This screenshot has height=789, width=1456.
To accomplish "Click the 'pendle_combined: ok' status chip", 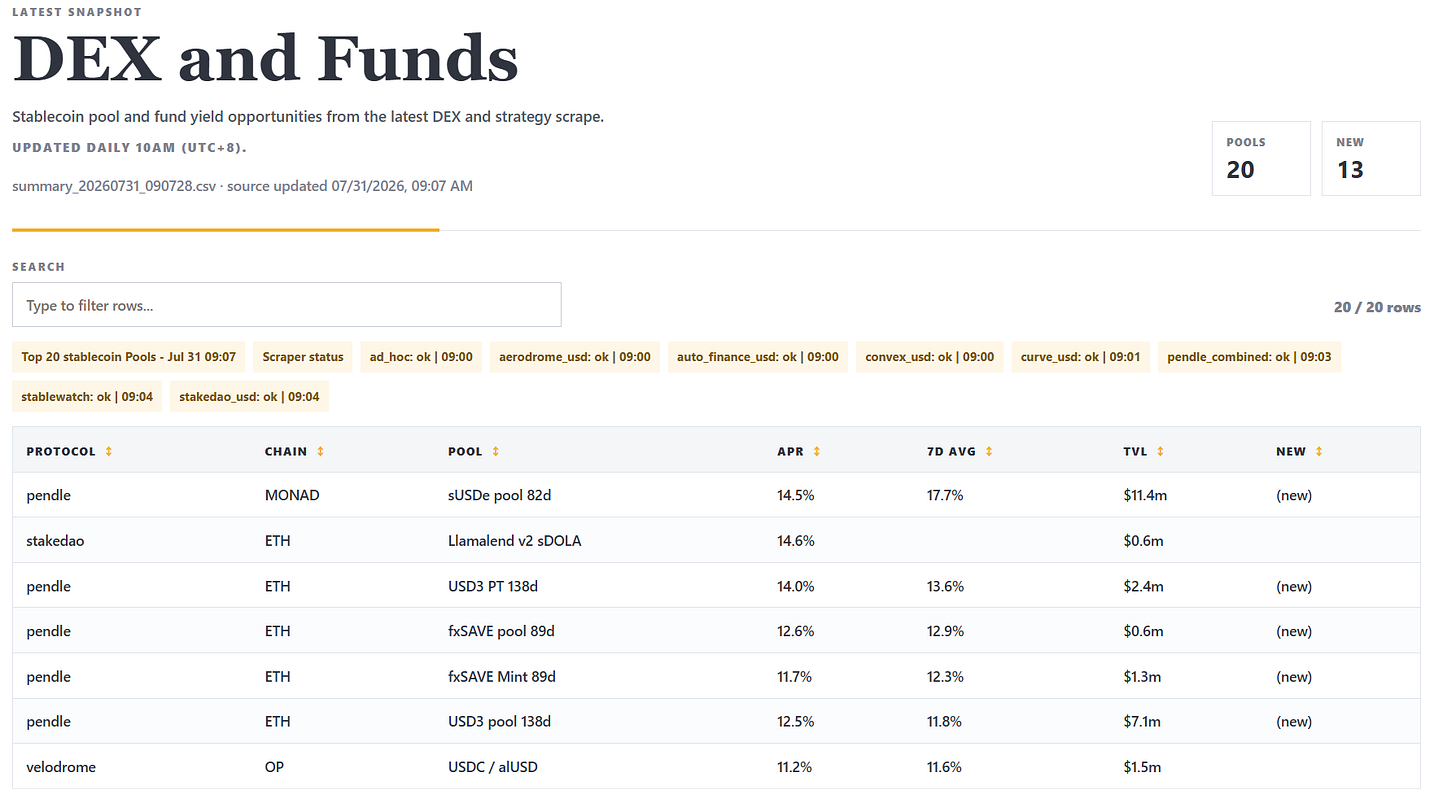I will point(1249,357).
